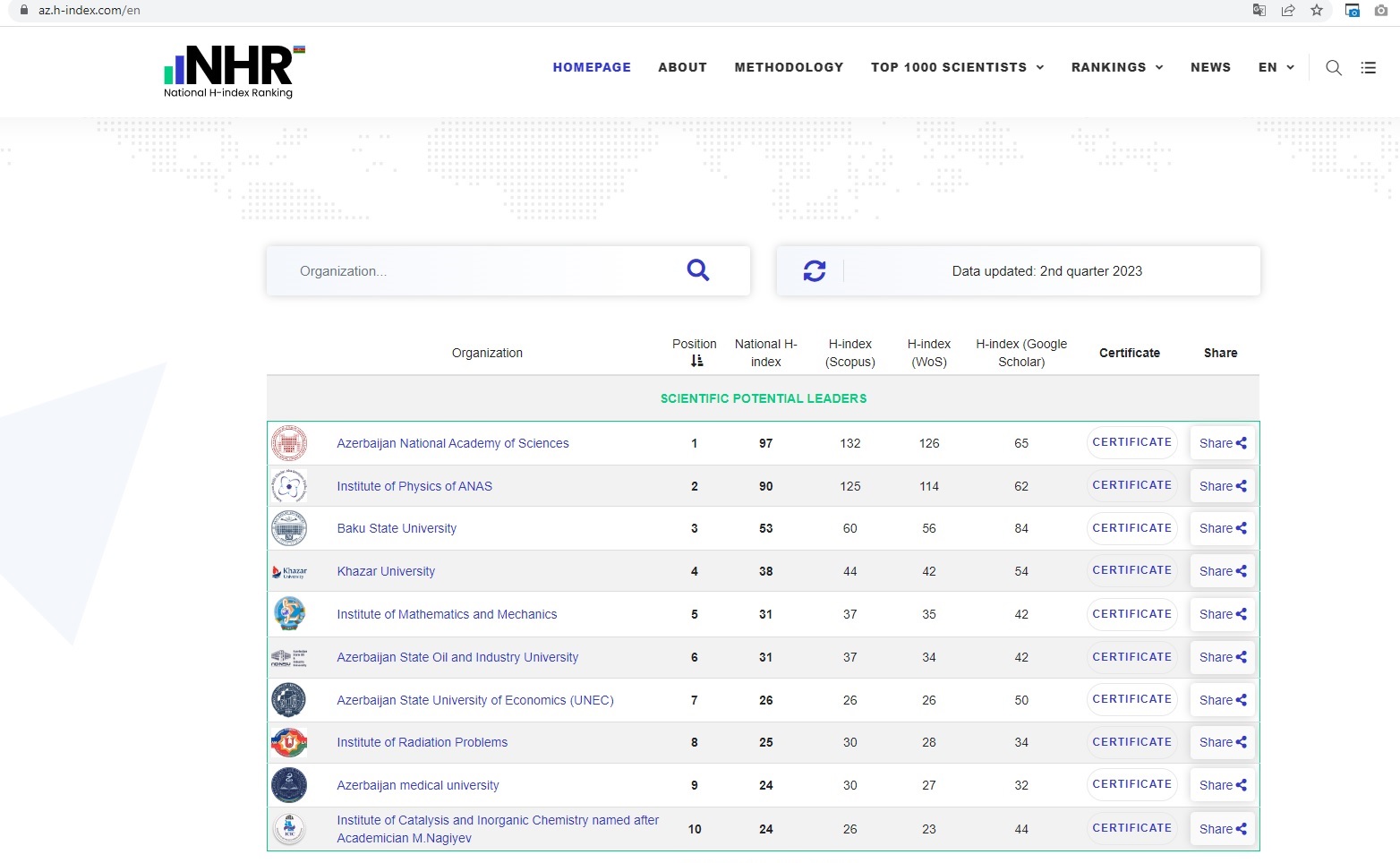
Task: Open Institute of Physics of ANAS link
Action: tap(414, 486)
